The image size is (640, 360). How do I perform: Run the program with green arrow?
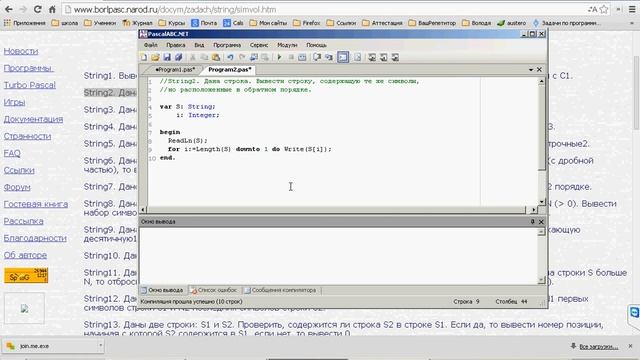click(280, 58)
